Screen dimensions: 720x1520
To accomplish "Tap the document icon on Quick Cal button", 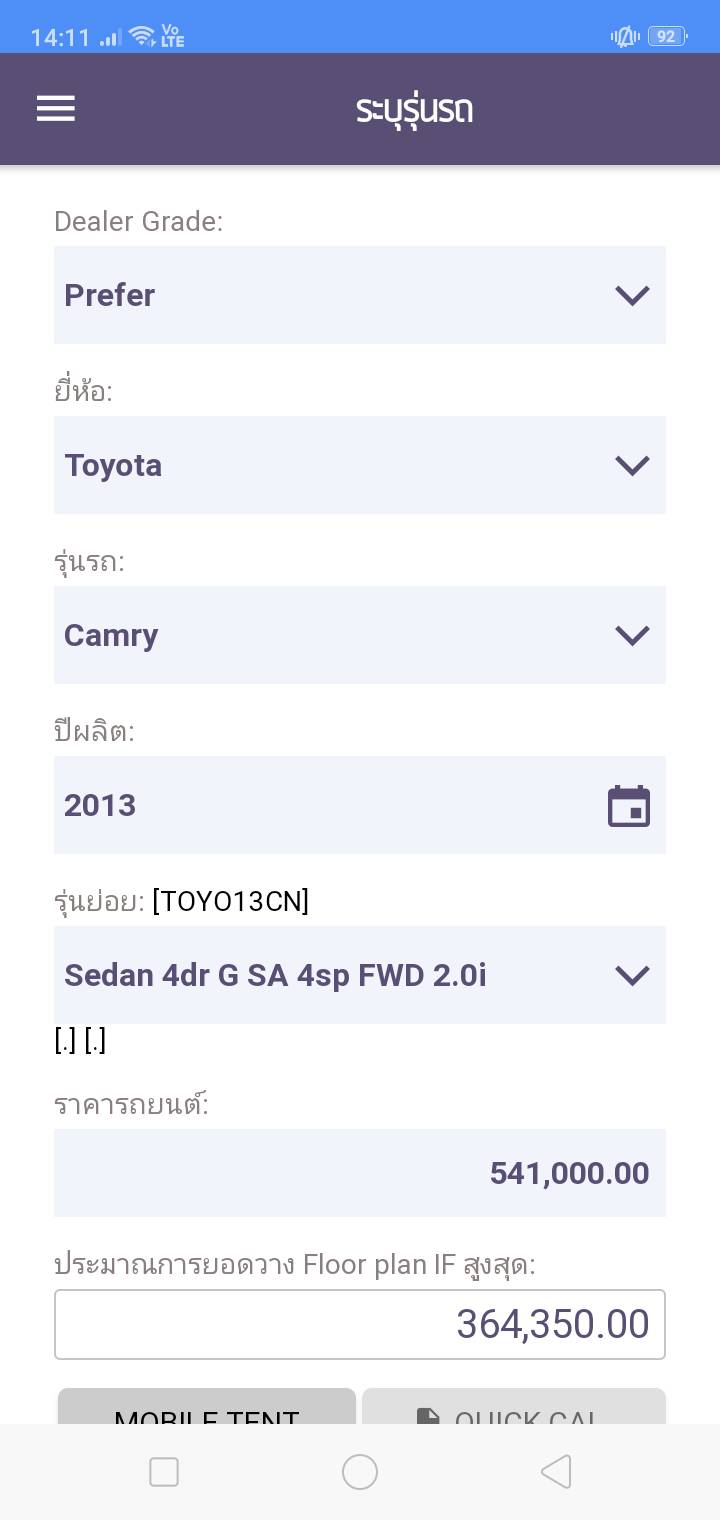I will (428, 1417).
